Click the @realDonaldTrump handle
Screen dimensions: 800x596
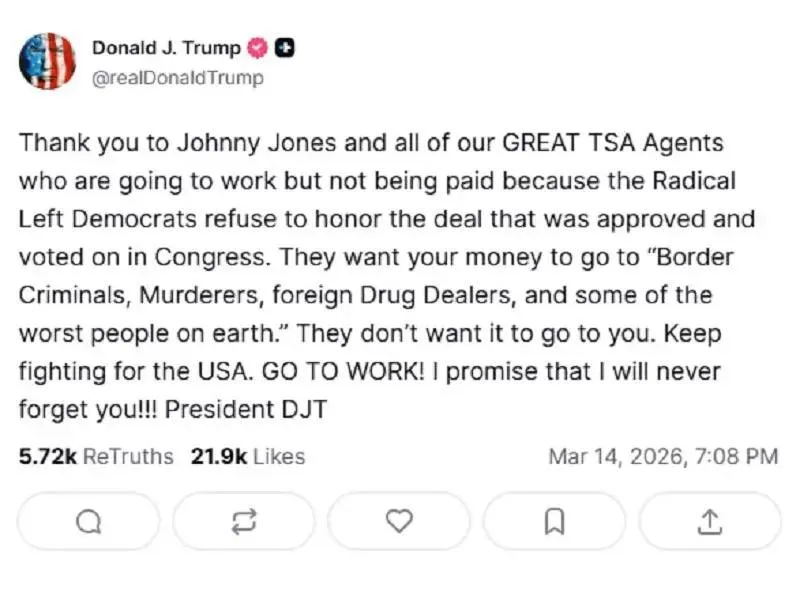(x=178, y=77)
